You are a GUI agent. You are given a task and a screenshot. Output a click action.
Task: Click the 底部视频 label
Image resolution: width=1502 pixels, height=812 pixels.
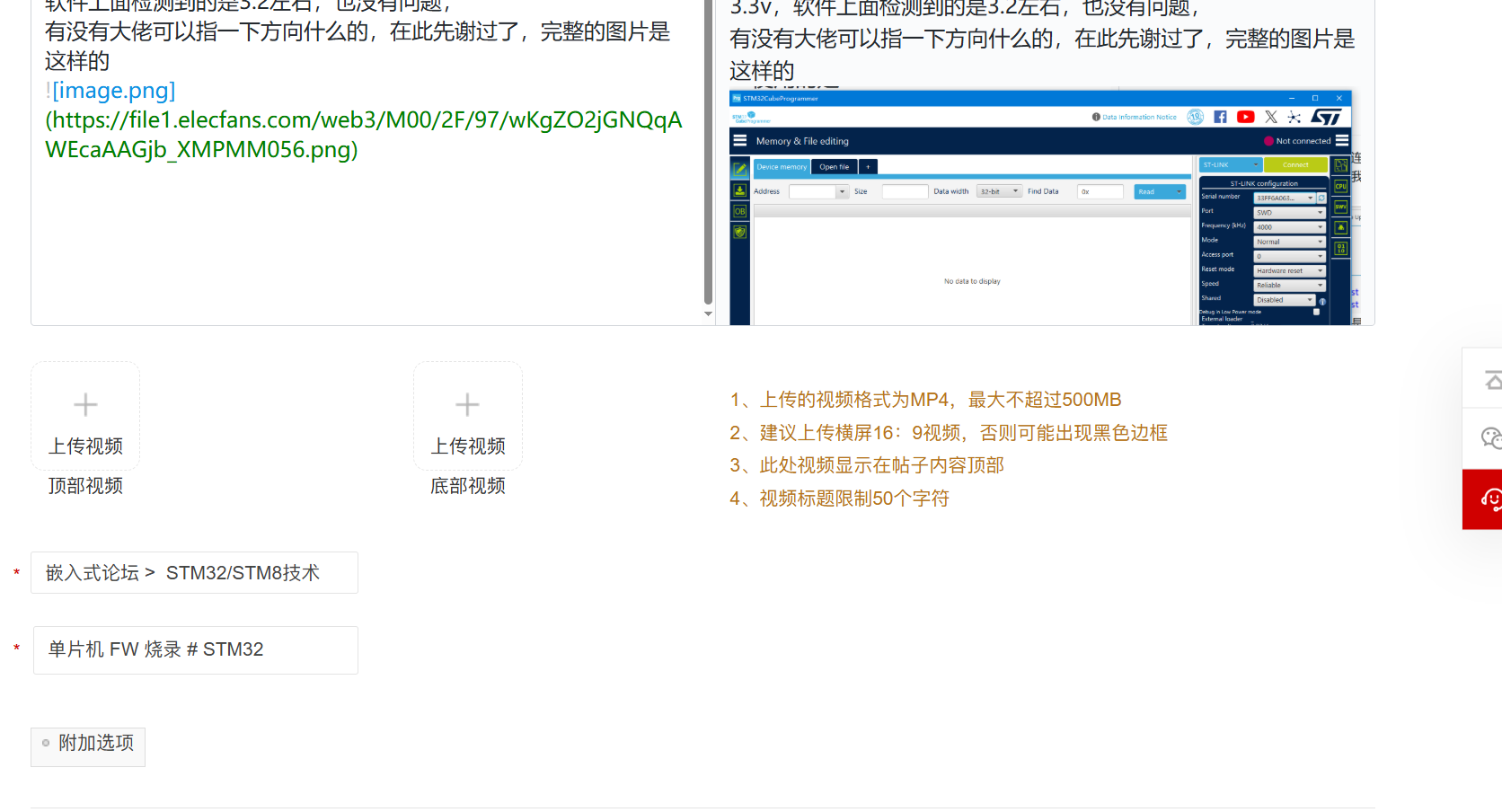click(467, 486)
